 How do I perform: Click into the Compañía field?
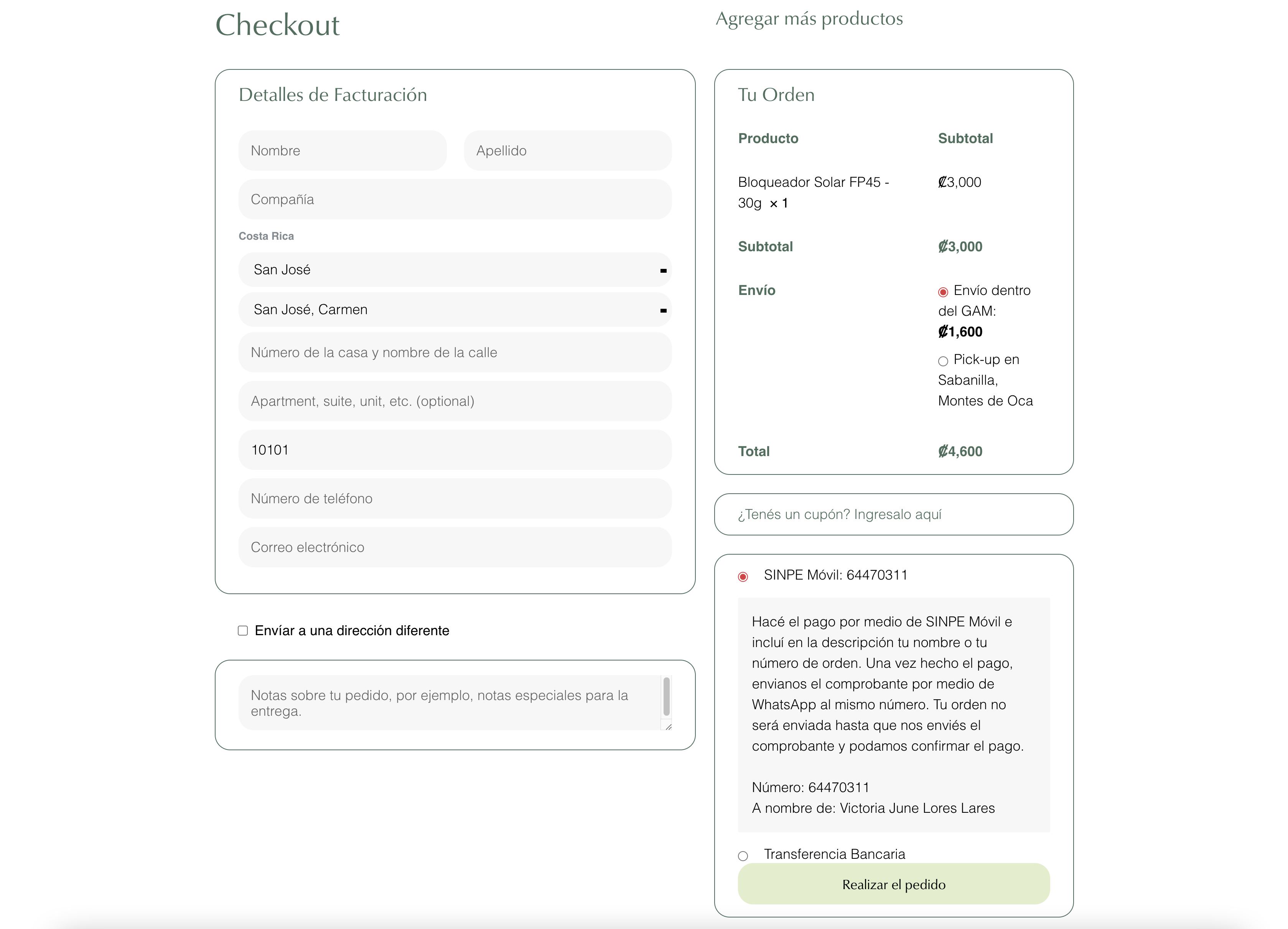pyautogui.click(x=454, y=199)
